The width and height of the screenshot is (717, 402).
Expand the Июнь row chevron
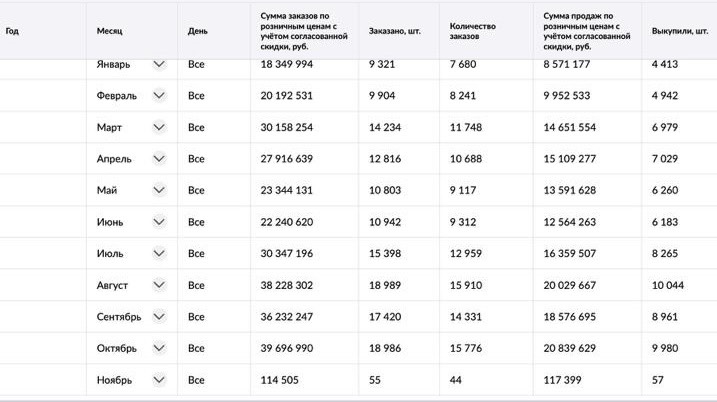159,222
